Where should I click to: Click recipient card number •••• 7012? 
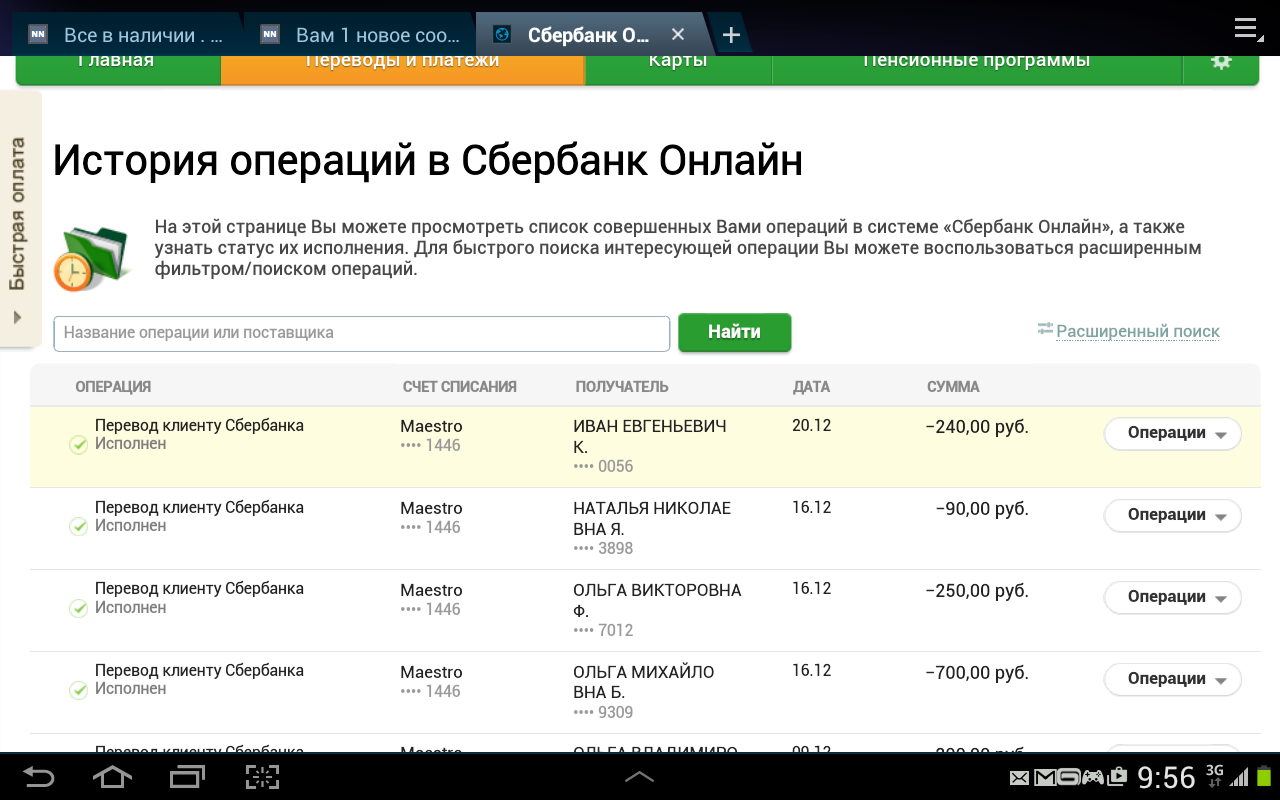click(x=603, y=630)
